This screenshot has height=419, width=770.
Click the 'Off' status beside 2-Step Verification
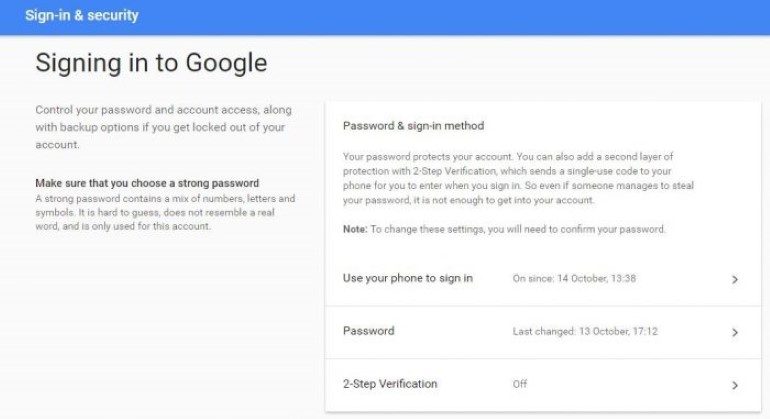click(519, 385)
